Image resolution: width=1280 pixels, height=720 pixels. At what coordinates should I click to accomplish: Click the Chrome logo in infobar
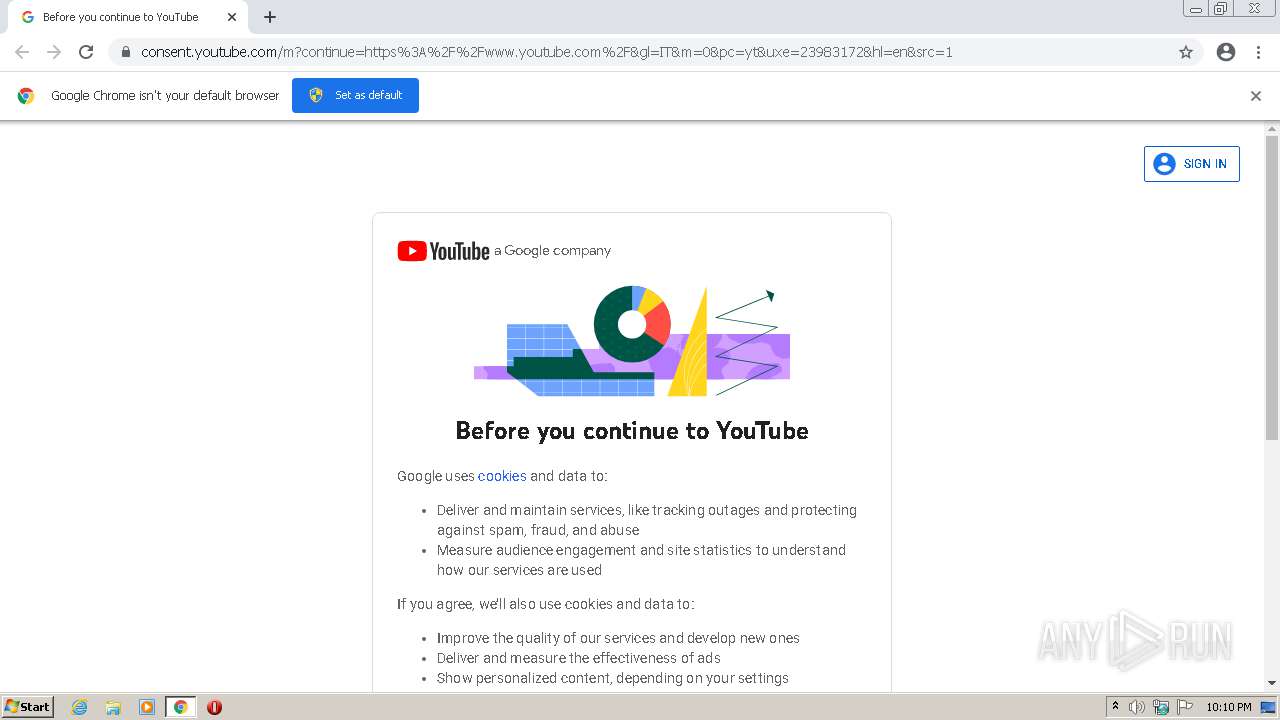coord(26,96)
